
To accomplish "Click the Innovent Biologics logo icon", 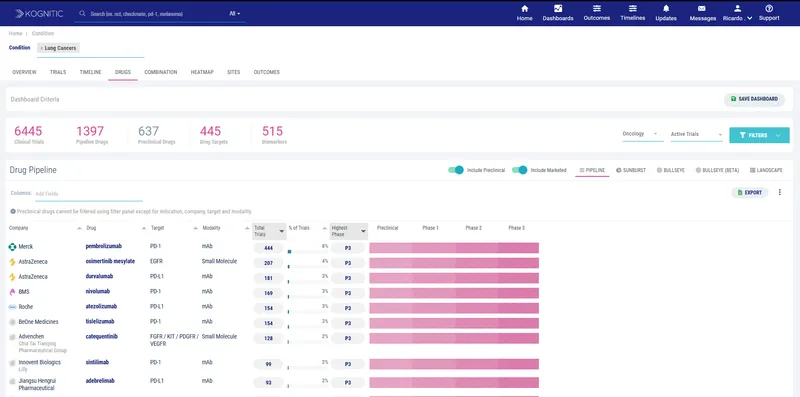I will coord(12,362).
